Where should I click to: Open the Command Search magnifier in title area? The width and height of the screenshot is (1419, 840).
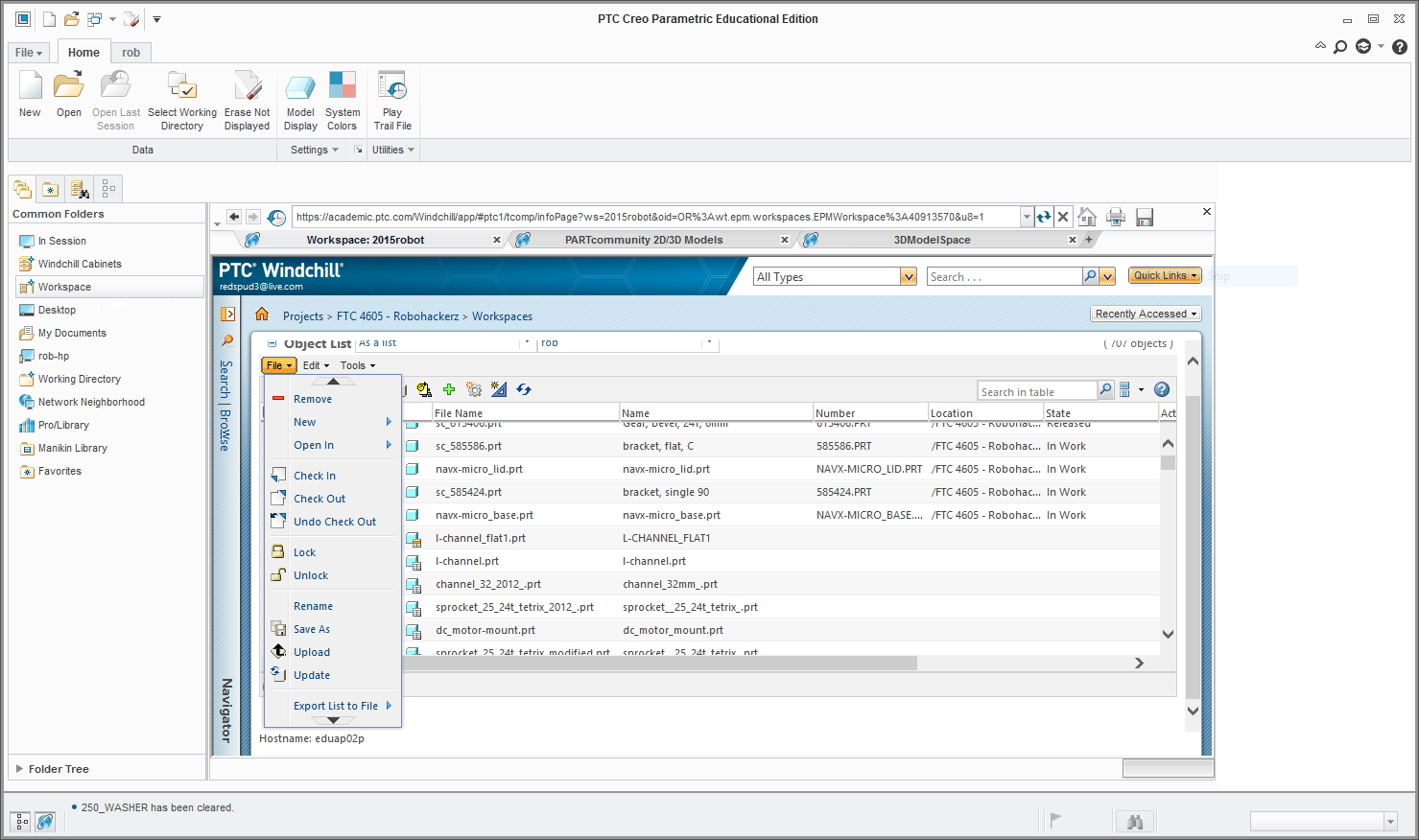(1340, 46)
